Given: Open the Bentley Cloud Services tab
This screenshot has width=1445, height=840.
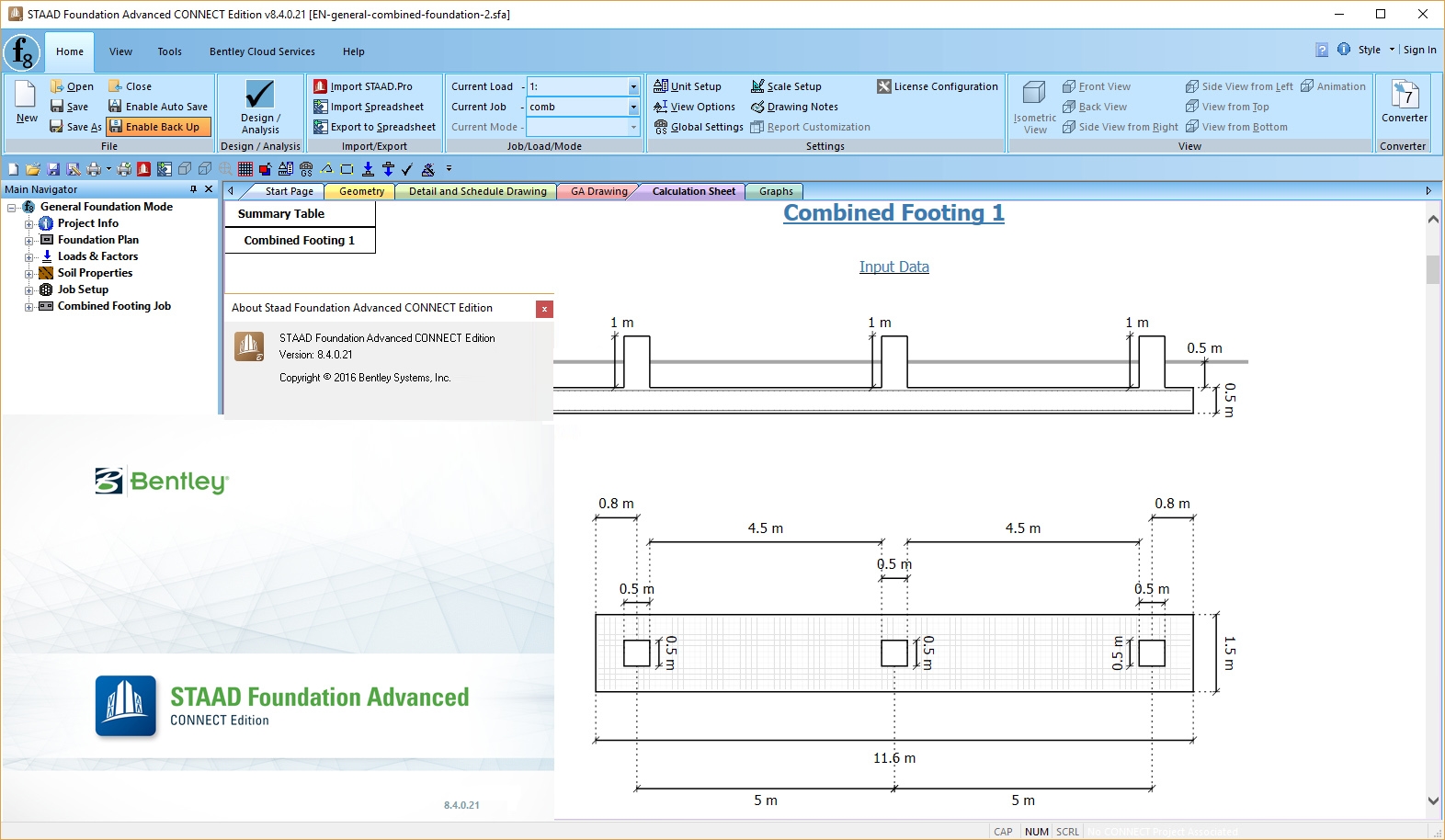Looking at the screenshot, I should [x=262, y=51].
